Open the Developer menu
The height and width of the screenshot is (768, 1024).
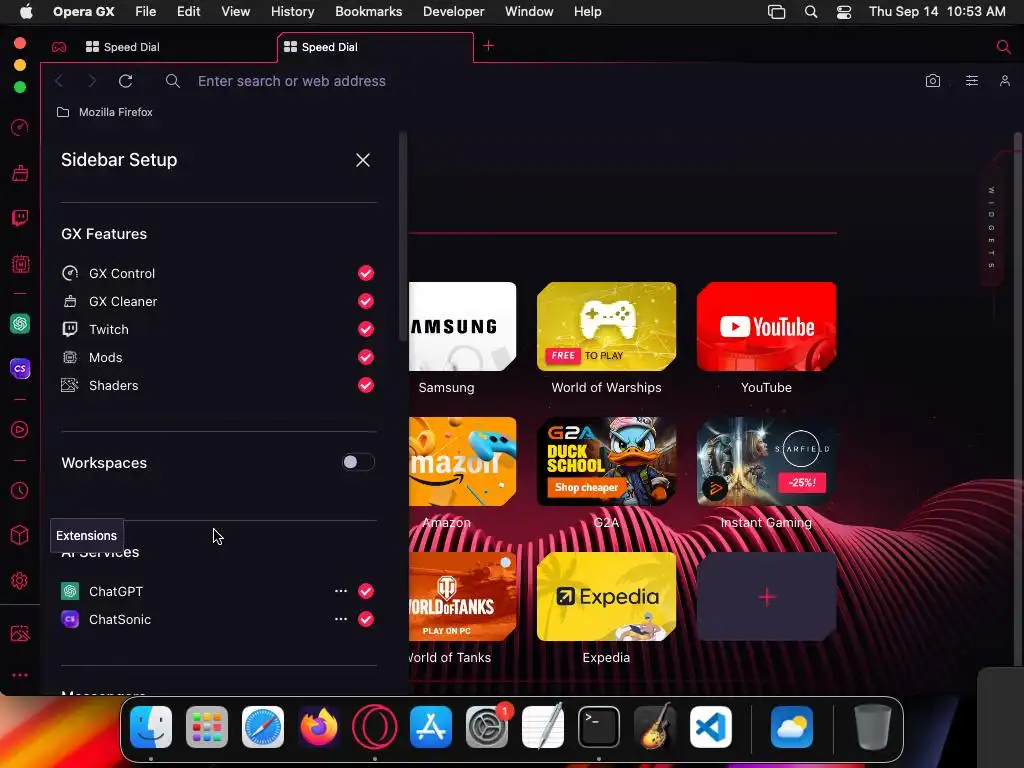(453, 12)
